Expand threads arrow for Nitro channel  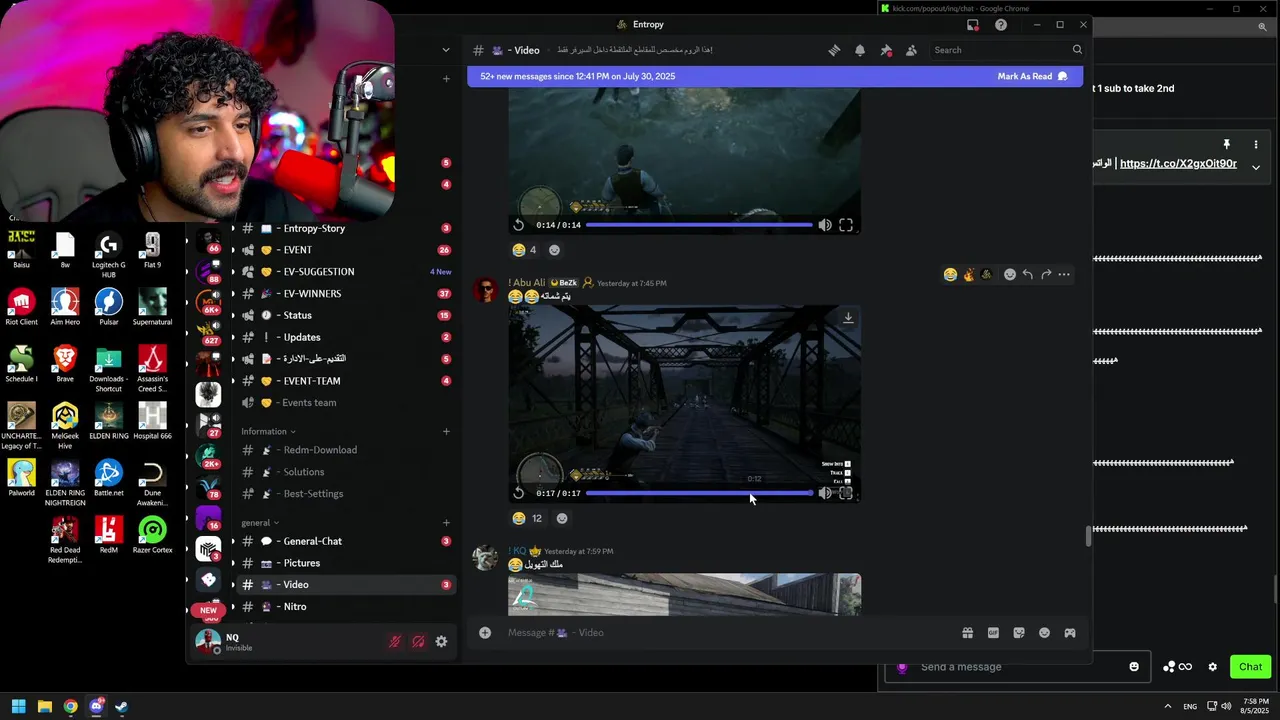click(233, 607)
